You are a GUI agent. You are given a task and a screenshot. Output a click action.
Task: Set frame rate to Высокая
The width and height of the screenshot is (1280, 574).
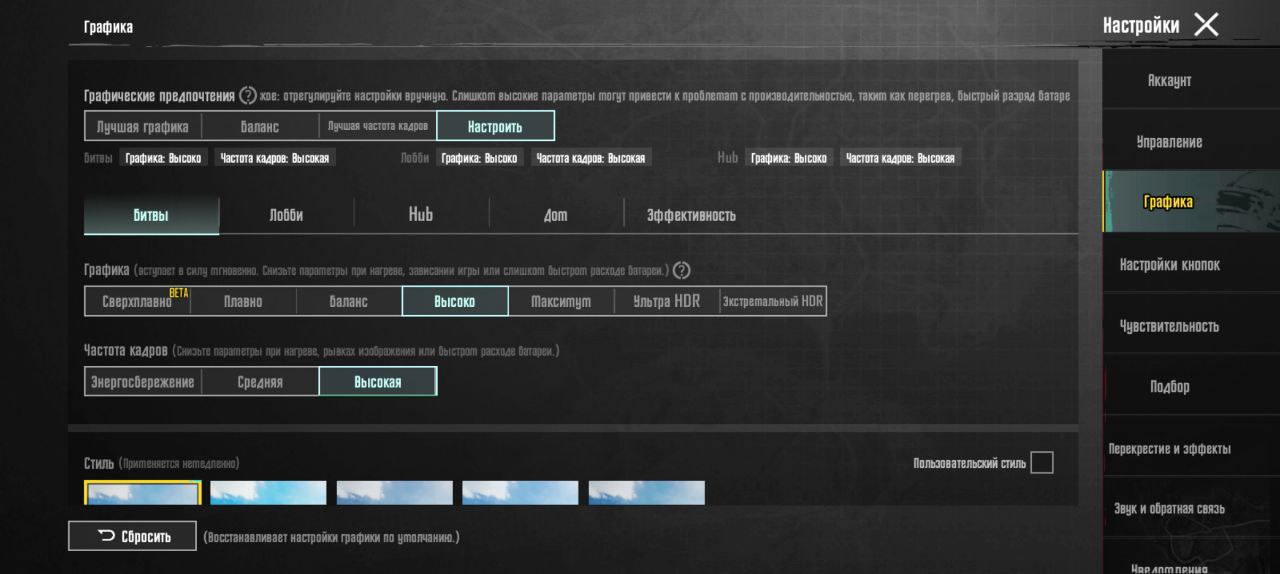click(x=378, y=382)
